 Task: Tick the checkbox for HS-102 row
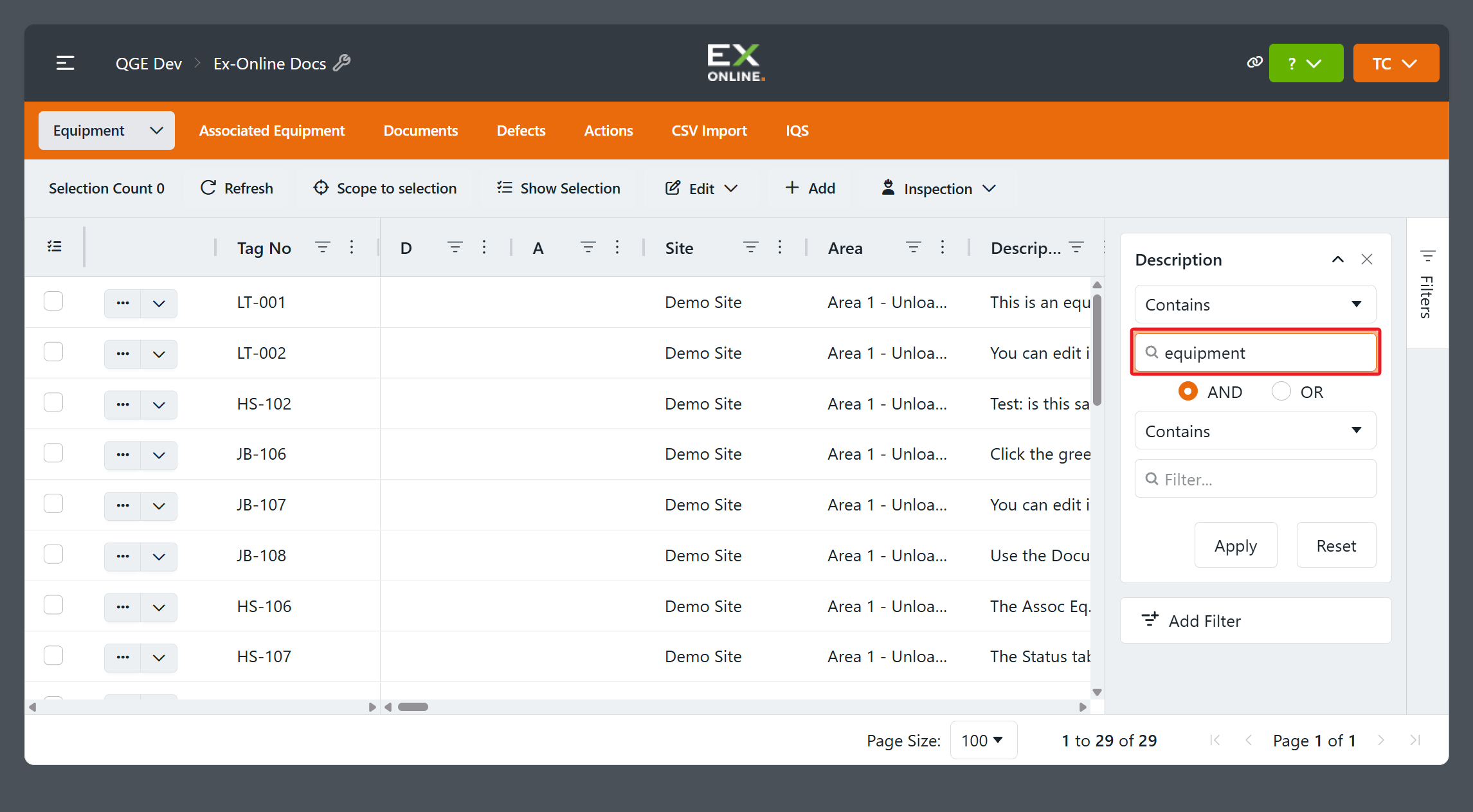(53, 402)
